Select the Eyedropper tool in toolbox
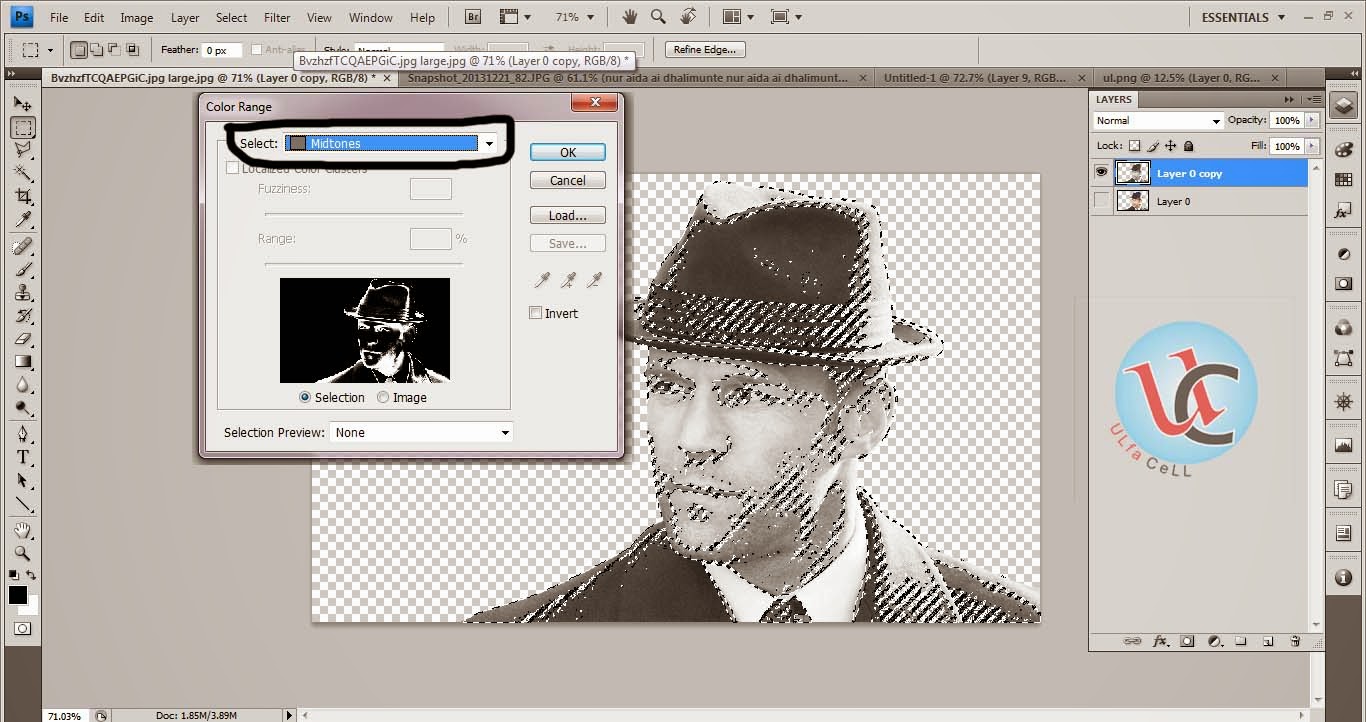 click(22, 219)
